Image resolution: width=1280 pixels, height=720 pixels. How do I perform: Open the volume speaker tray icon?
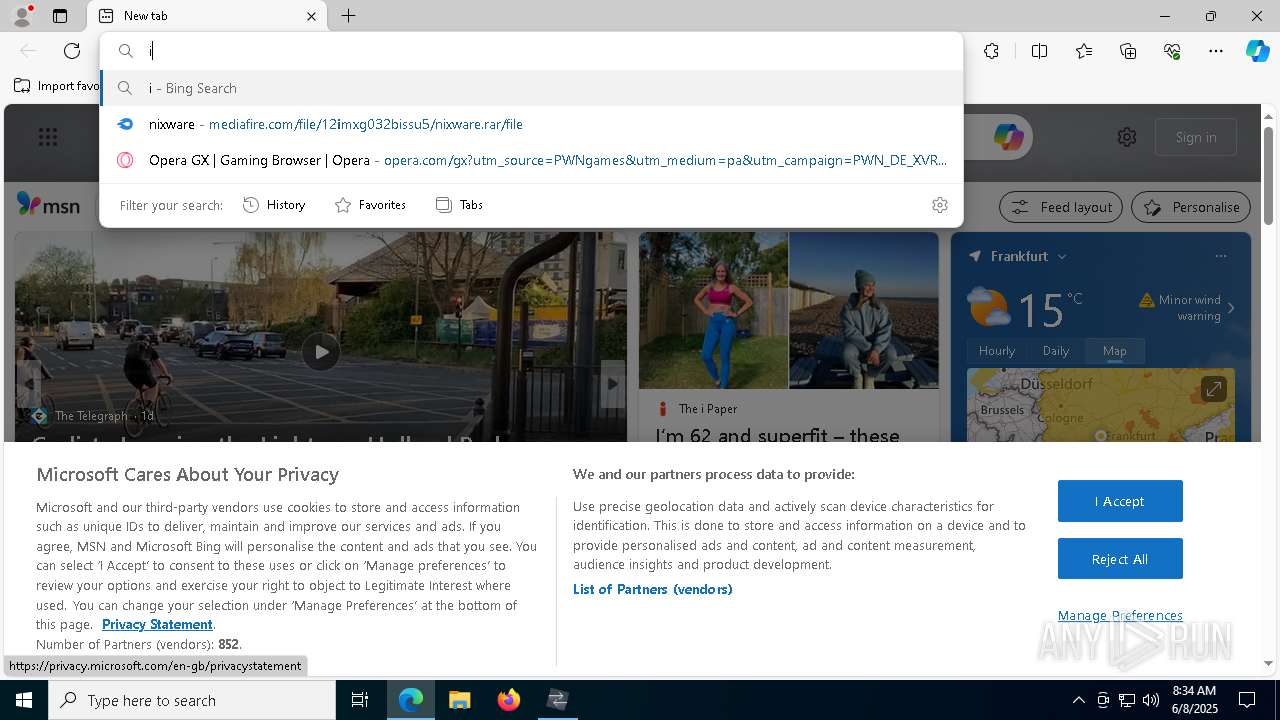(1151, 700)
